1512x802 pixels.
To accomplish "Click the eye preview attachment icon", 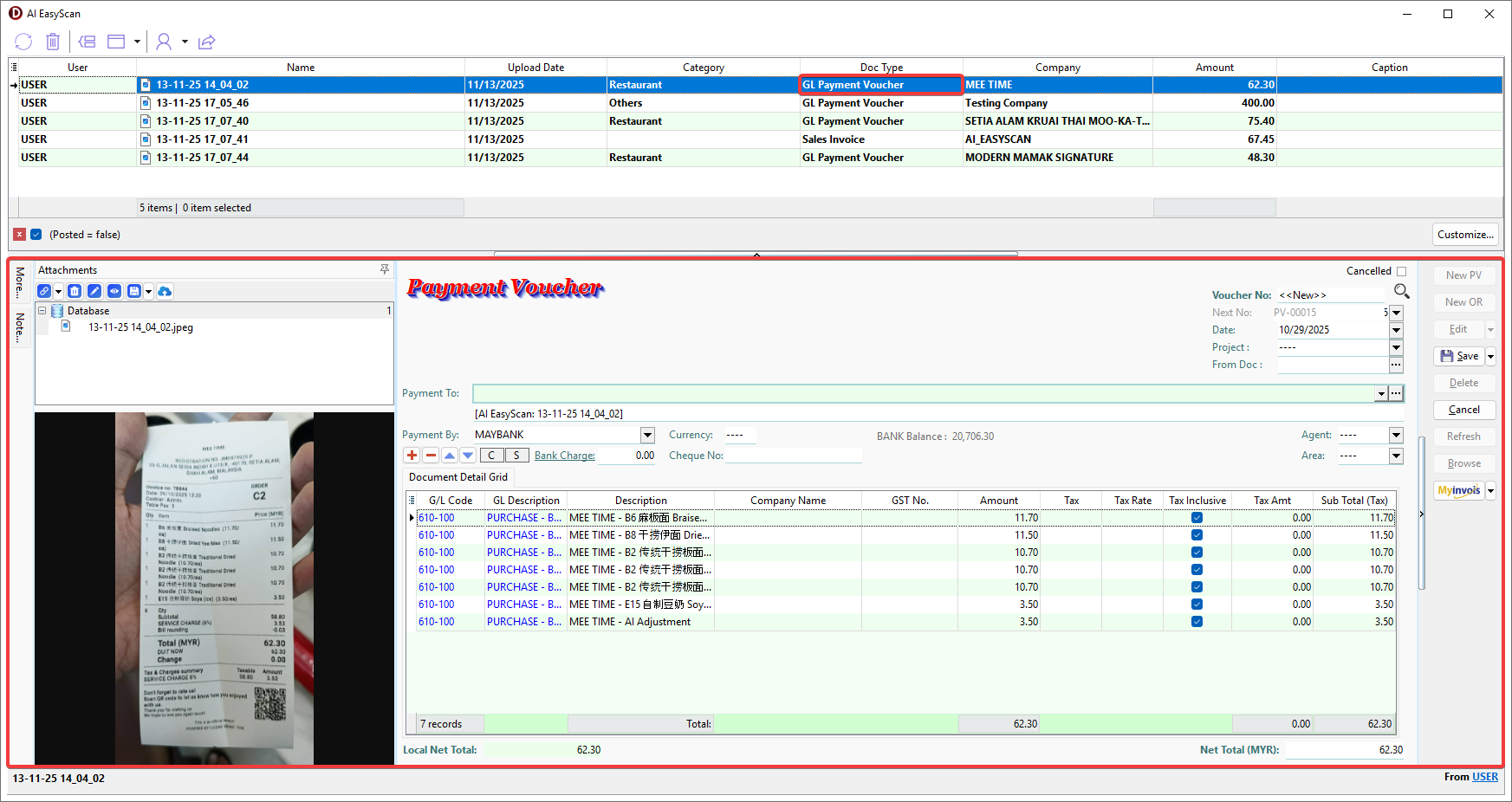I will tap(114, 292).
